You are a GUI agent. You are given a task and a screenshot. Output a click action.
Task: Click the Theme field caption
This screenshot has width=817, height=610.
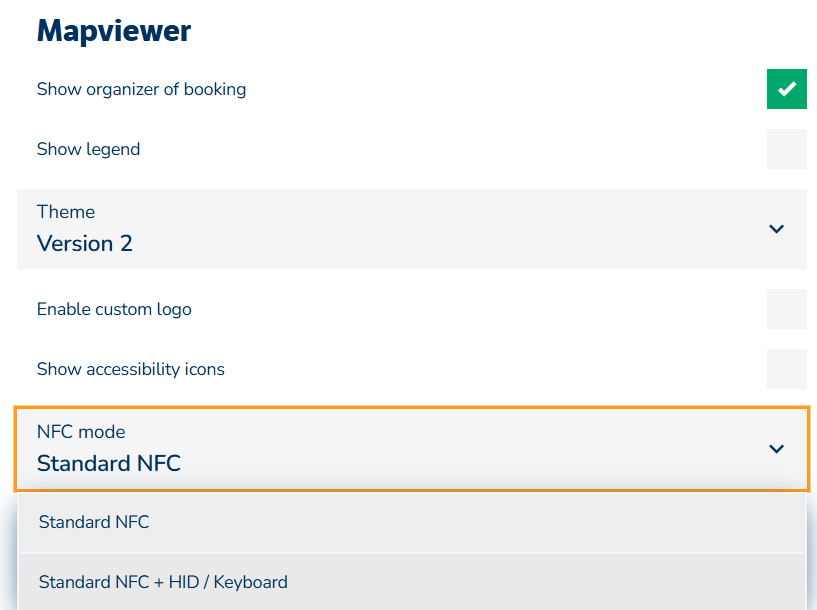[66, 212]
